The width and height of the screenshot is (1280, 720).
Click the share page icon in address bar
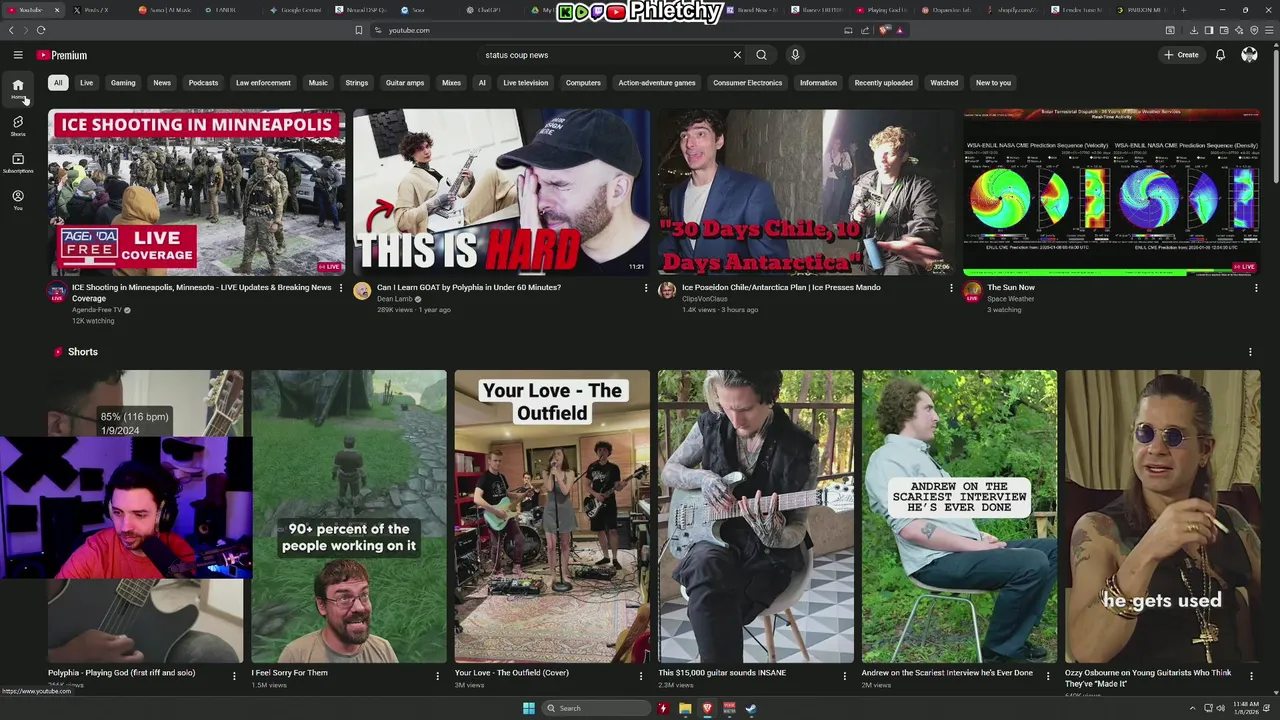pos(865,30)
